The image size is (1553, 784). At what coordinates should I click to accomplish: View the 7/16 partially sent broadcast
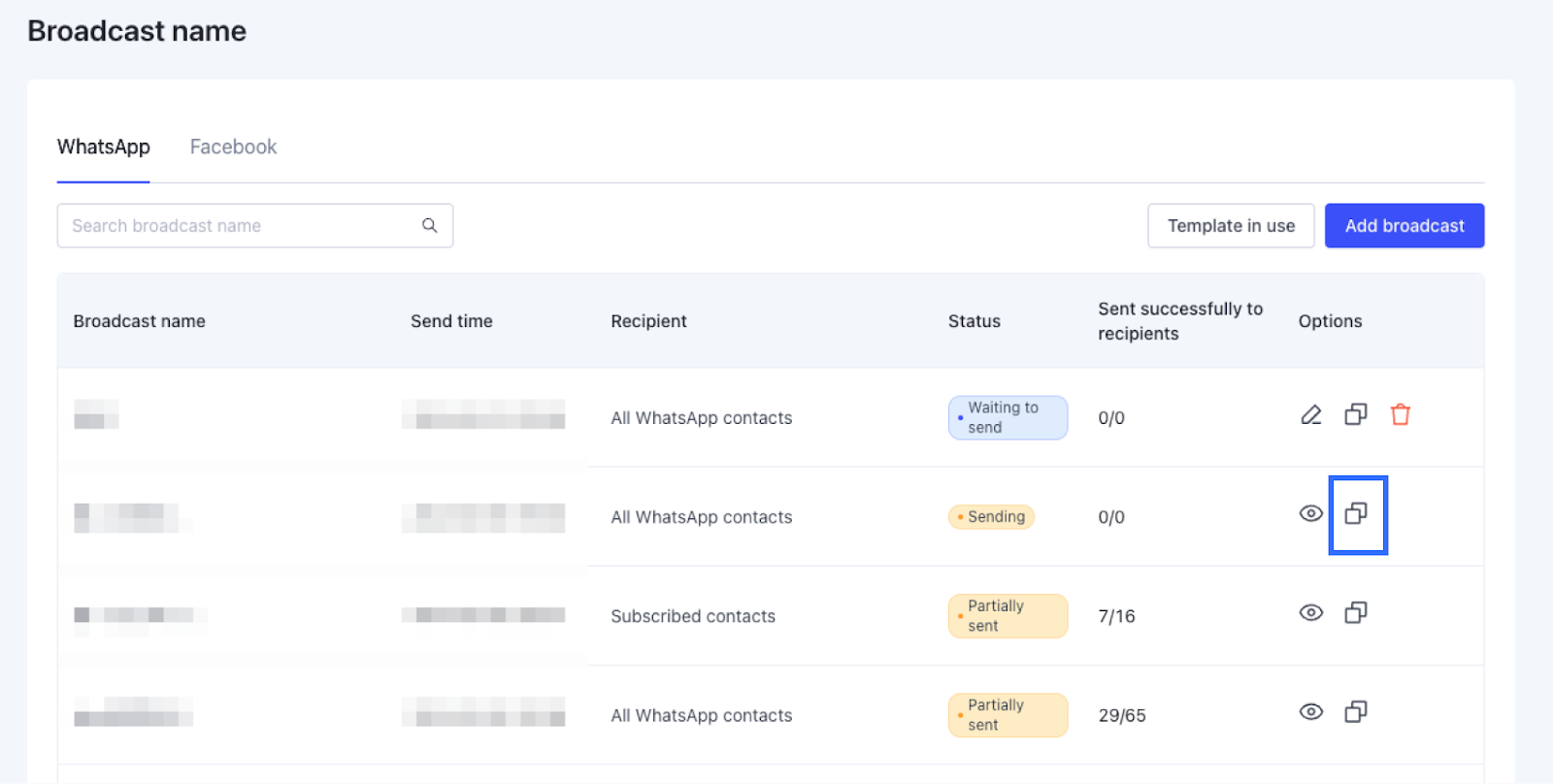(x=1310, y=612)
